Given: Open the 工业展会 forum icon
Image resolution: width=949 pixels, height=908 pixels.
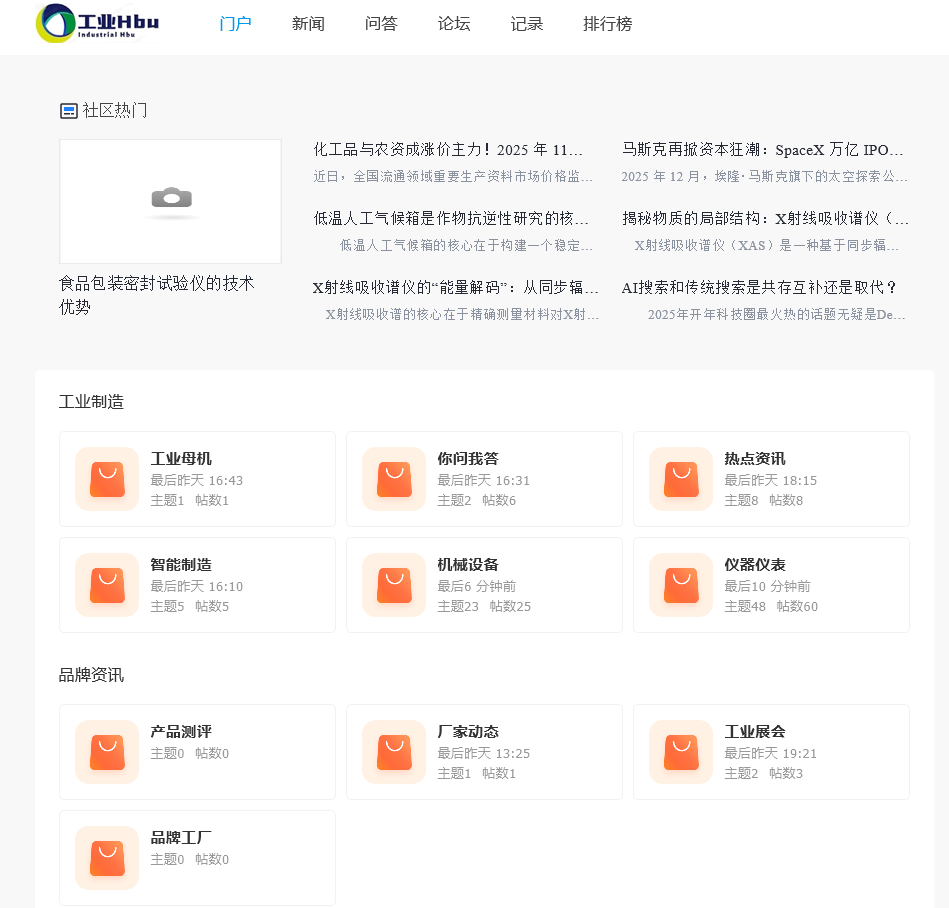Looking at the screenshot, I should [680, 751].
